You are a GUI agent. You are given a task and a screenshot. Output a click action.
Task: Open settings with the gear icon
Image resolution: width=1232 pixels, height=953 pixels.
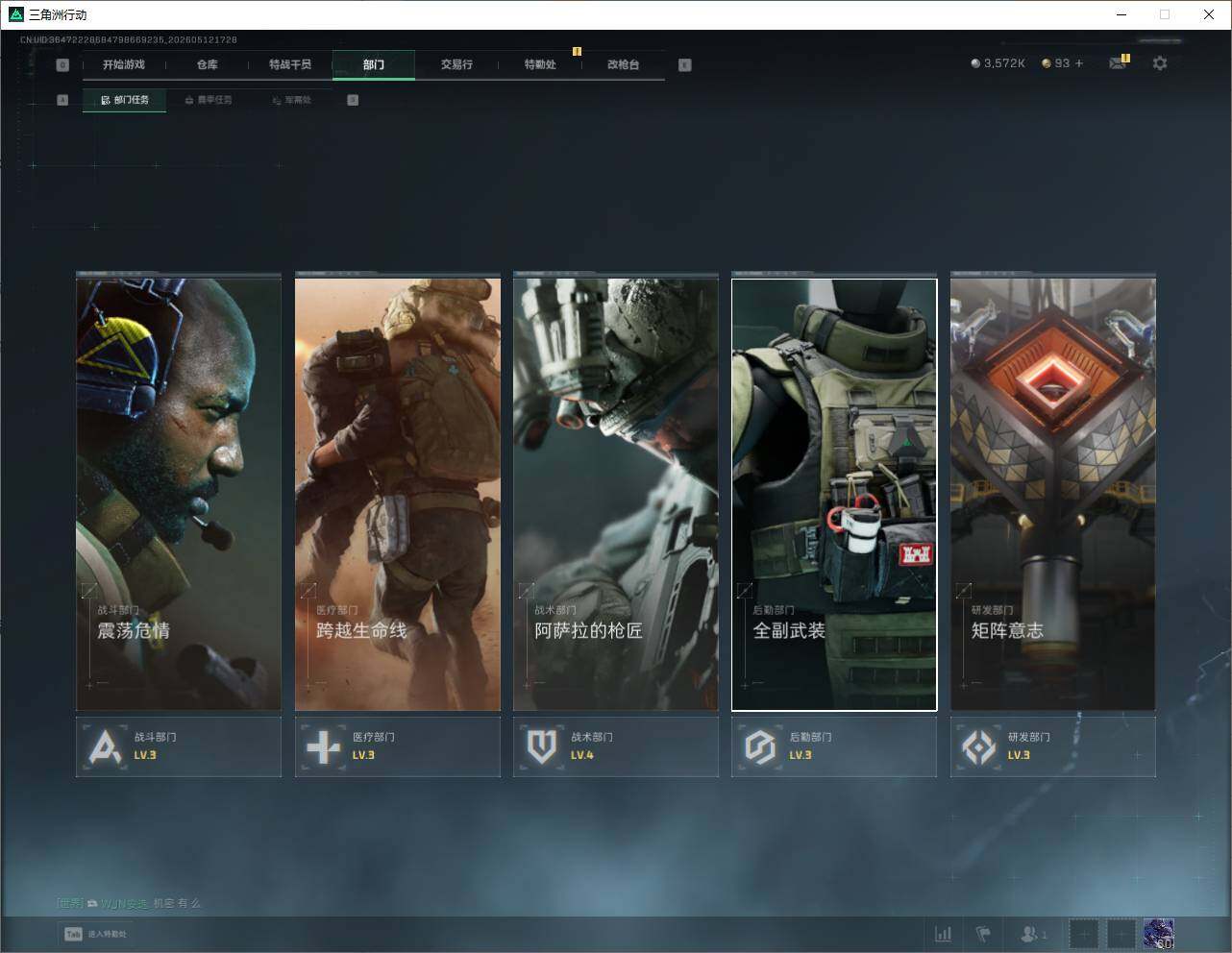[x=1160, y=63]
